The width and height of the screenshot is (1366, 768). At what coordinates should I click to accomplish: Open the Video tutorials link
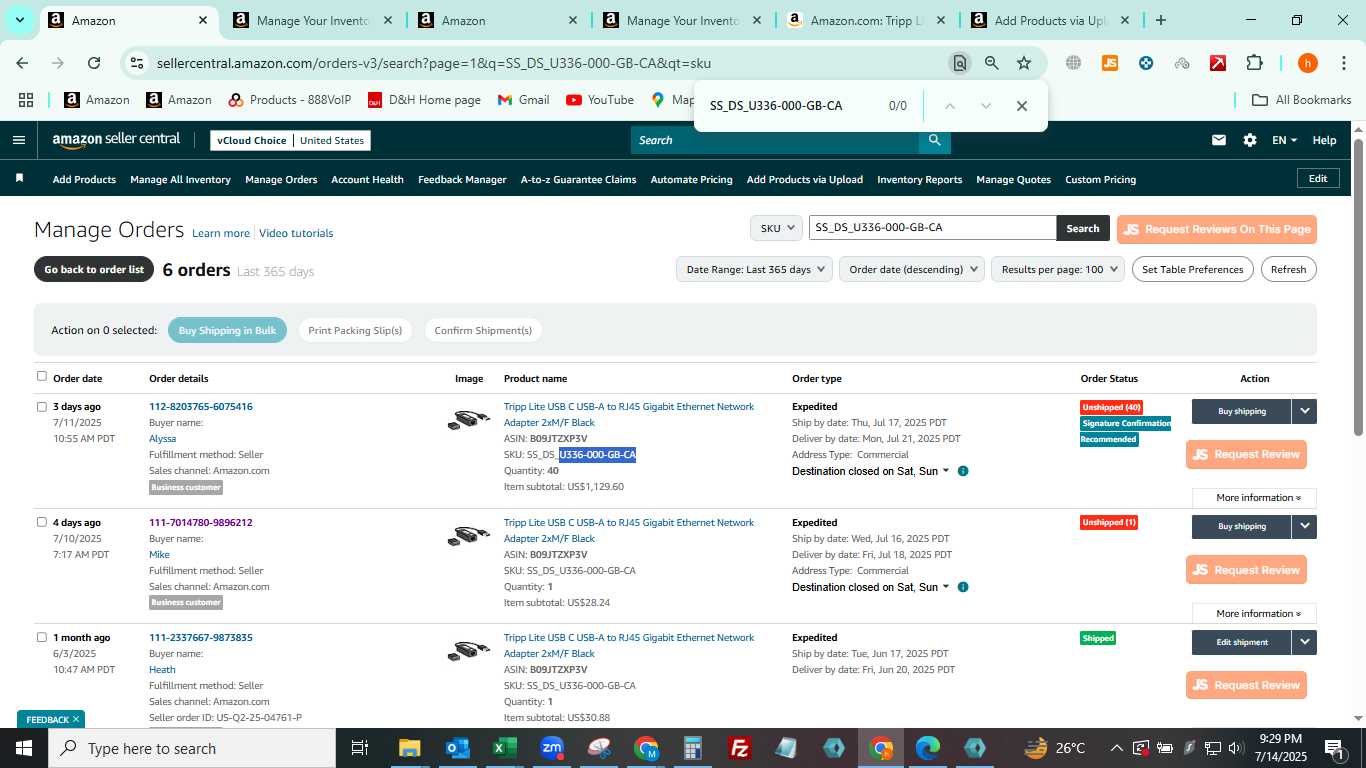296,233
